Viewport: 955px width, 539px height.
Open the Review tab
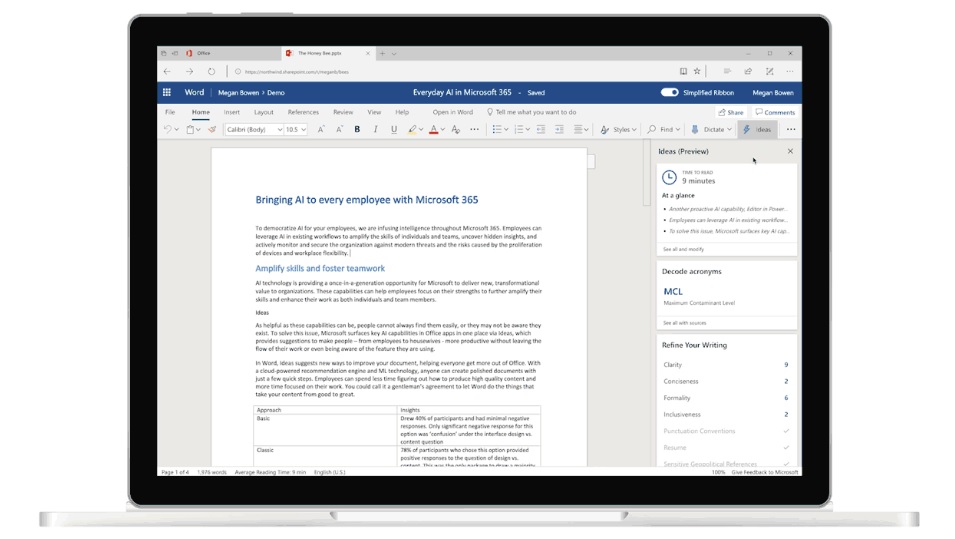click(x=343, y=112)
